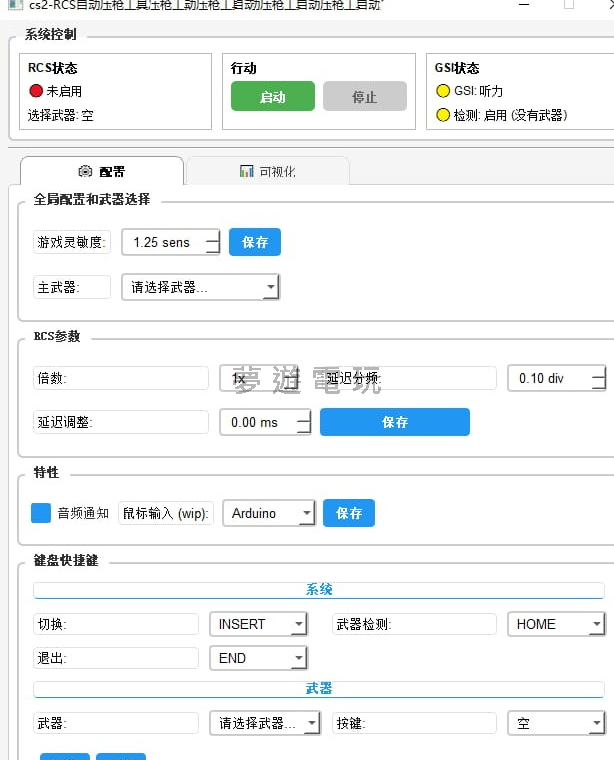Open the END exit hotkey dropdown
The height and width of the screenshot is (760, 614).
point(257,658)
